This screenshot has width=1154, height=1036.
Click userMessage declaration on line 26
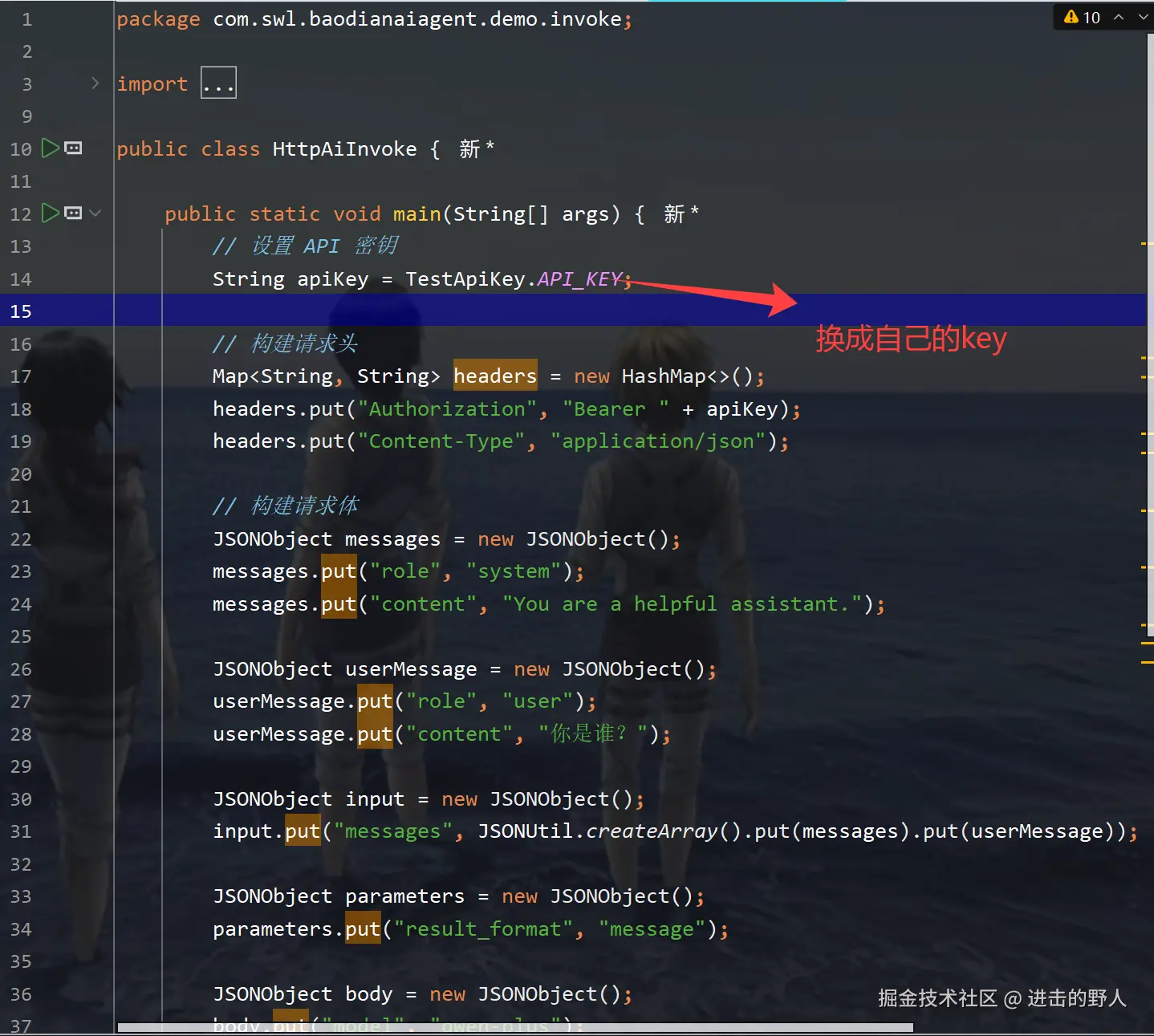click(x=411, y=669)
